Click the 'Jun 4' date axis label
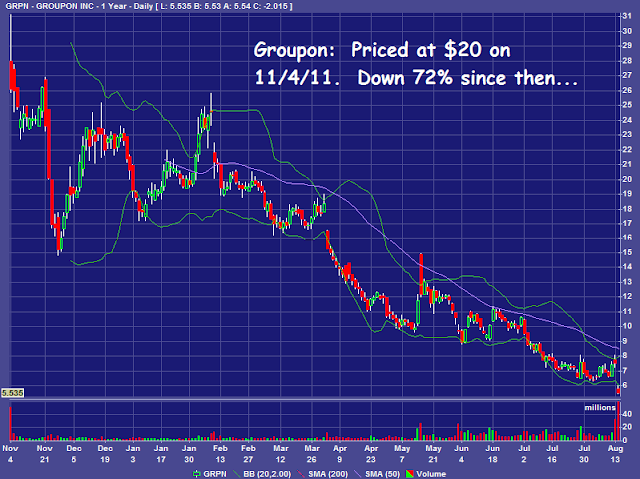 coord(461,454)
